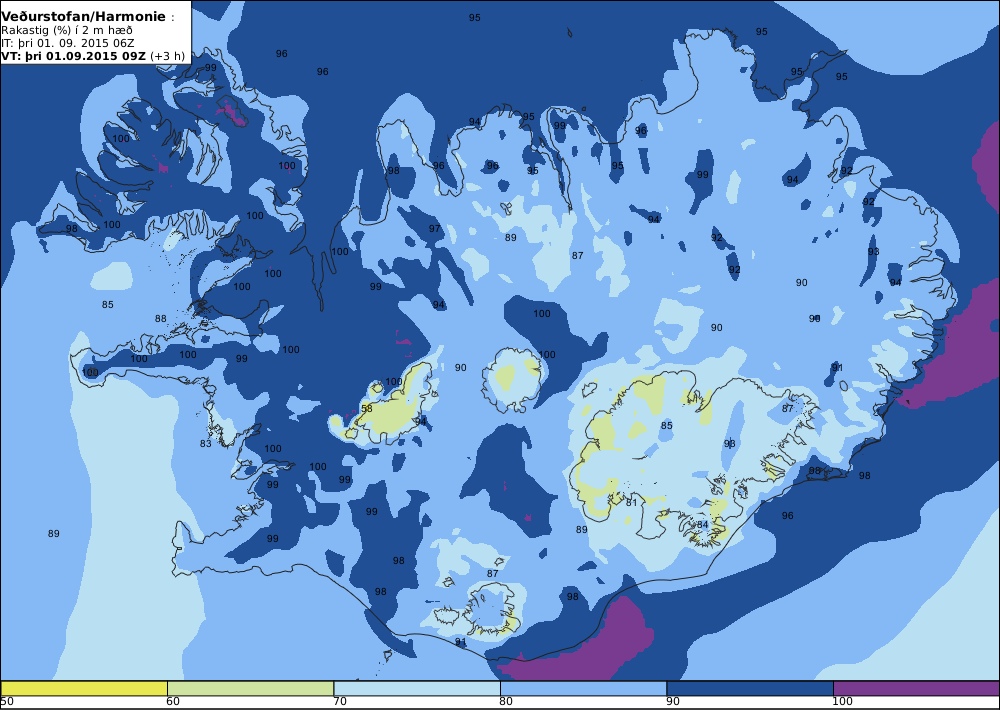Select the medium blue 80–90 legend band
The width and height of the screenshot is (1000, 710).
tap(584, 688)
